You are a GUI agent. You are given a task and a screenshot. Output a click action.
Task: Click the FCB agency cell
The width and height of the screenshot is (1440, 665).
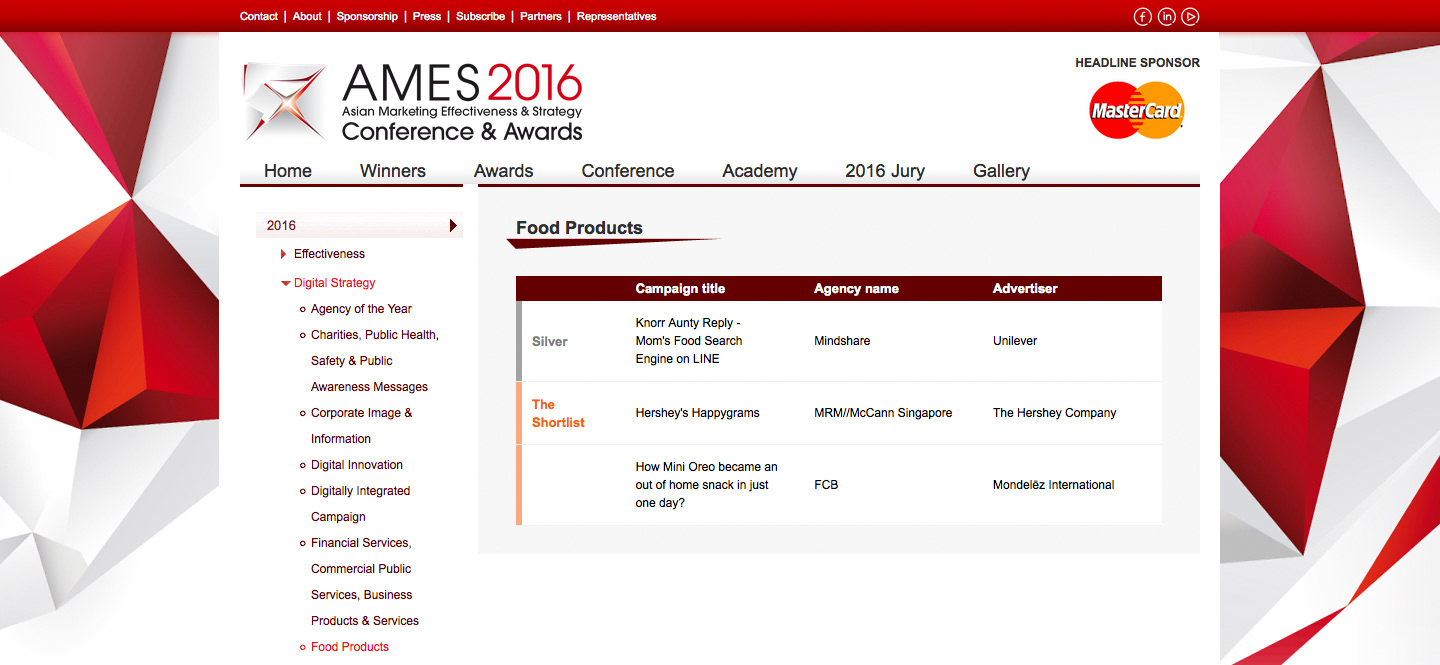[x=826, y=485]
